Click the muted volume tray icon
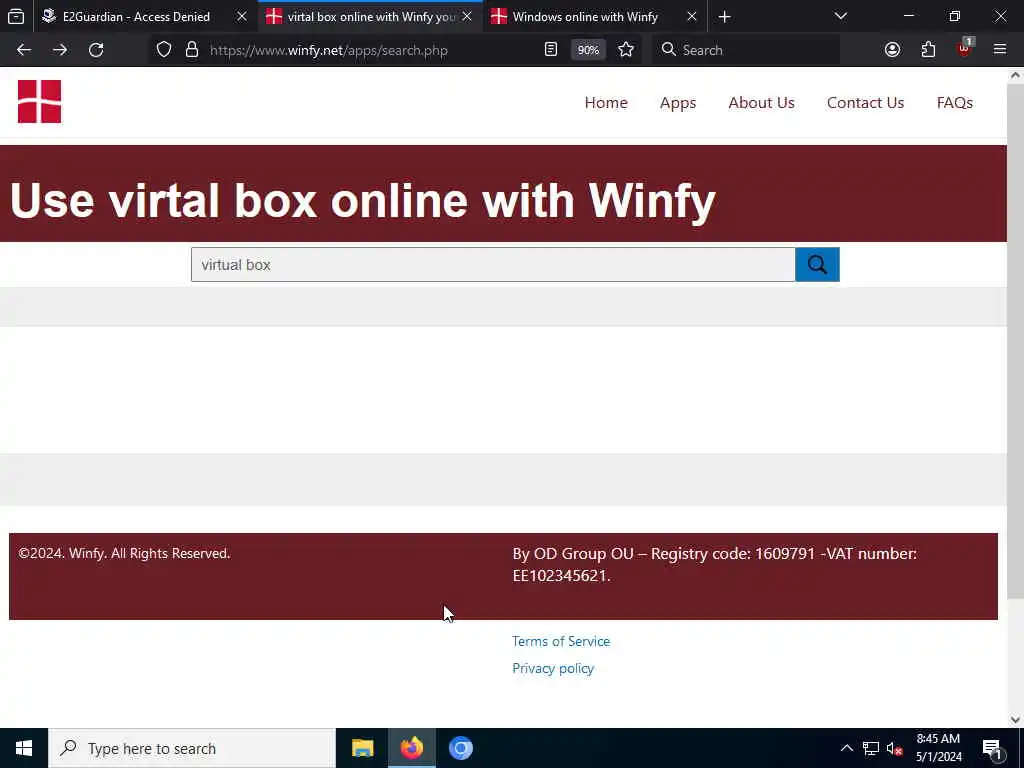 pyautogui.click(x=894, y=748)
